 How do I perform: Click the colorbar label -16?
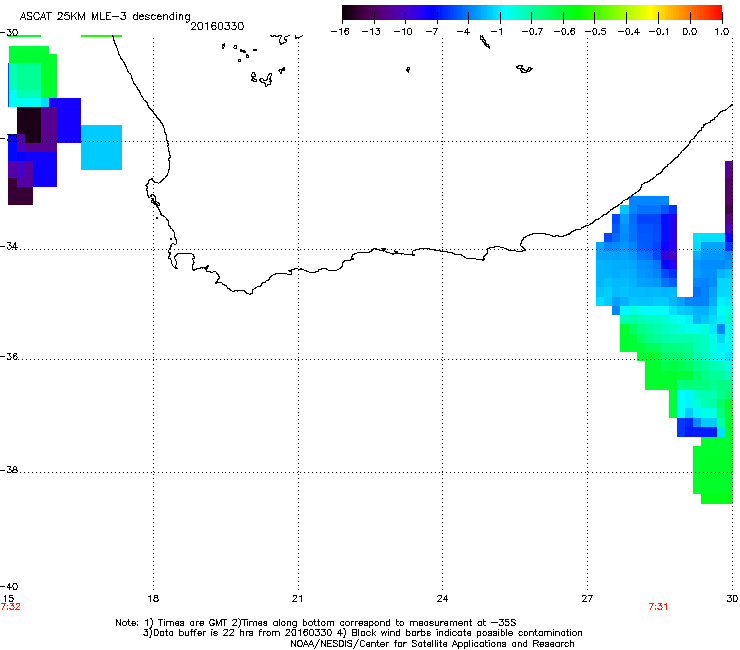click(340, 32)
